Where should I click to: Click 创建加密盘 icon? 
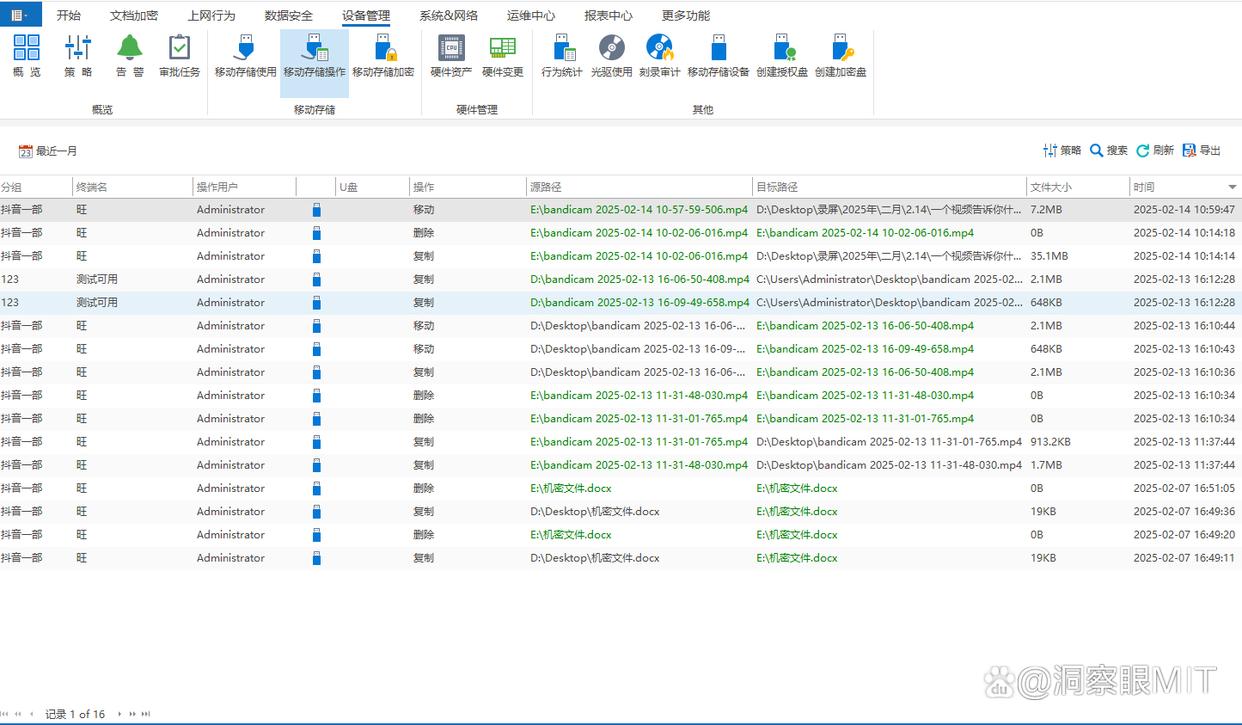pyautogui.click(x=840, y=56)
